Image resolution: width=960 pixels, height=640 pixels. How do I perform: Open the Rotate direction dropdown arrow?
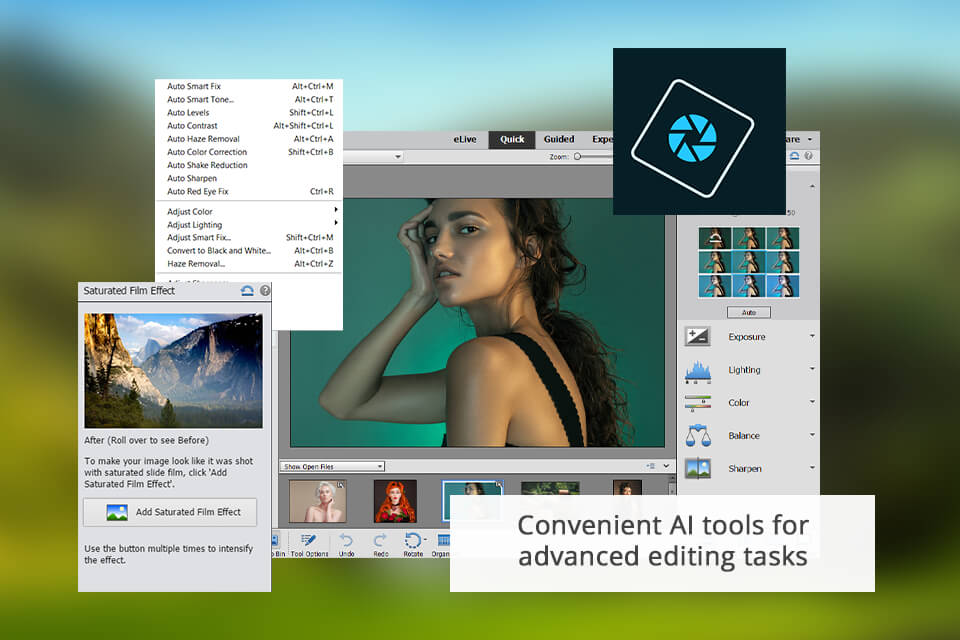426,540
